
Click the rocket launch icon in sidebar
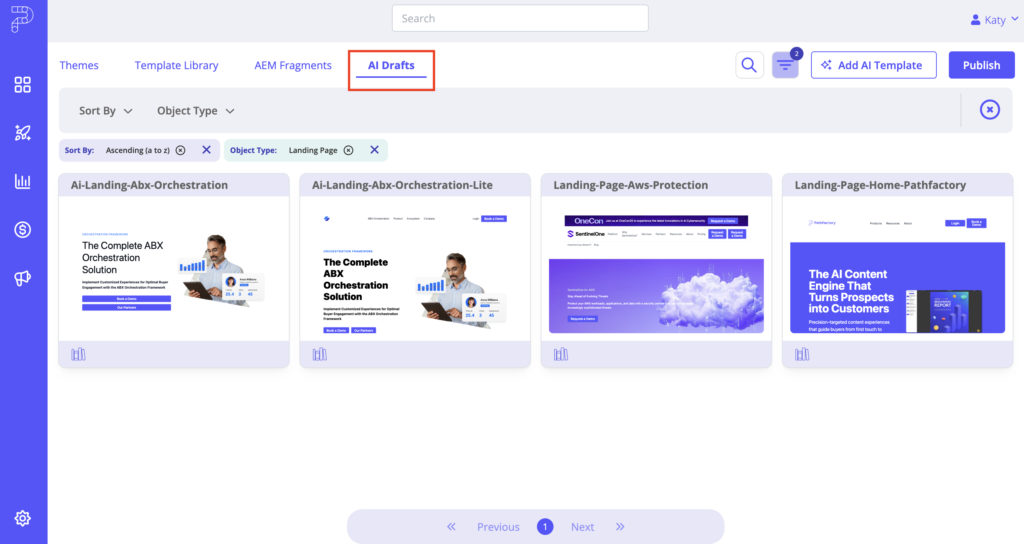pos(23,133)
